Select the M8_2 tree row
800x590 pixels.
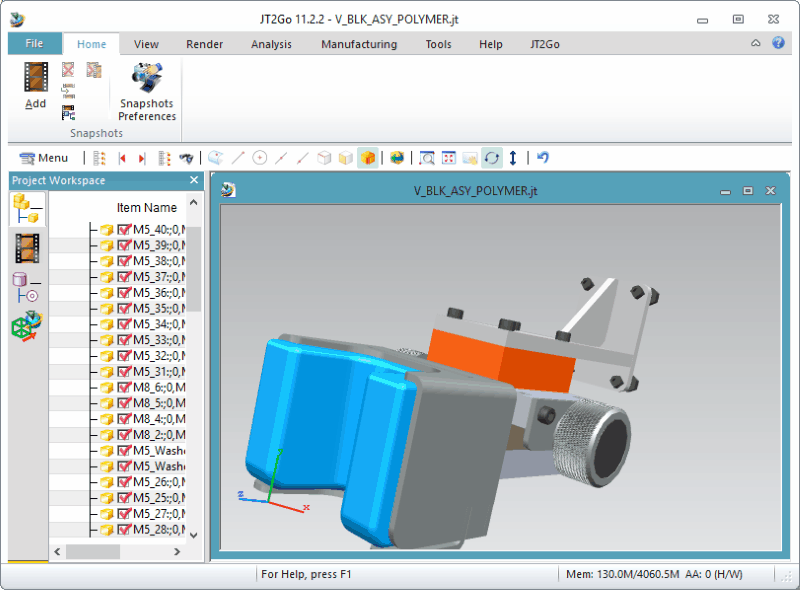tap(117, 435)
